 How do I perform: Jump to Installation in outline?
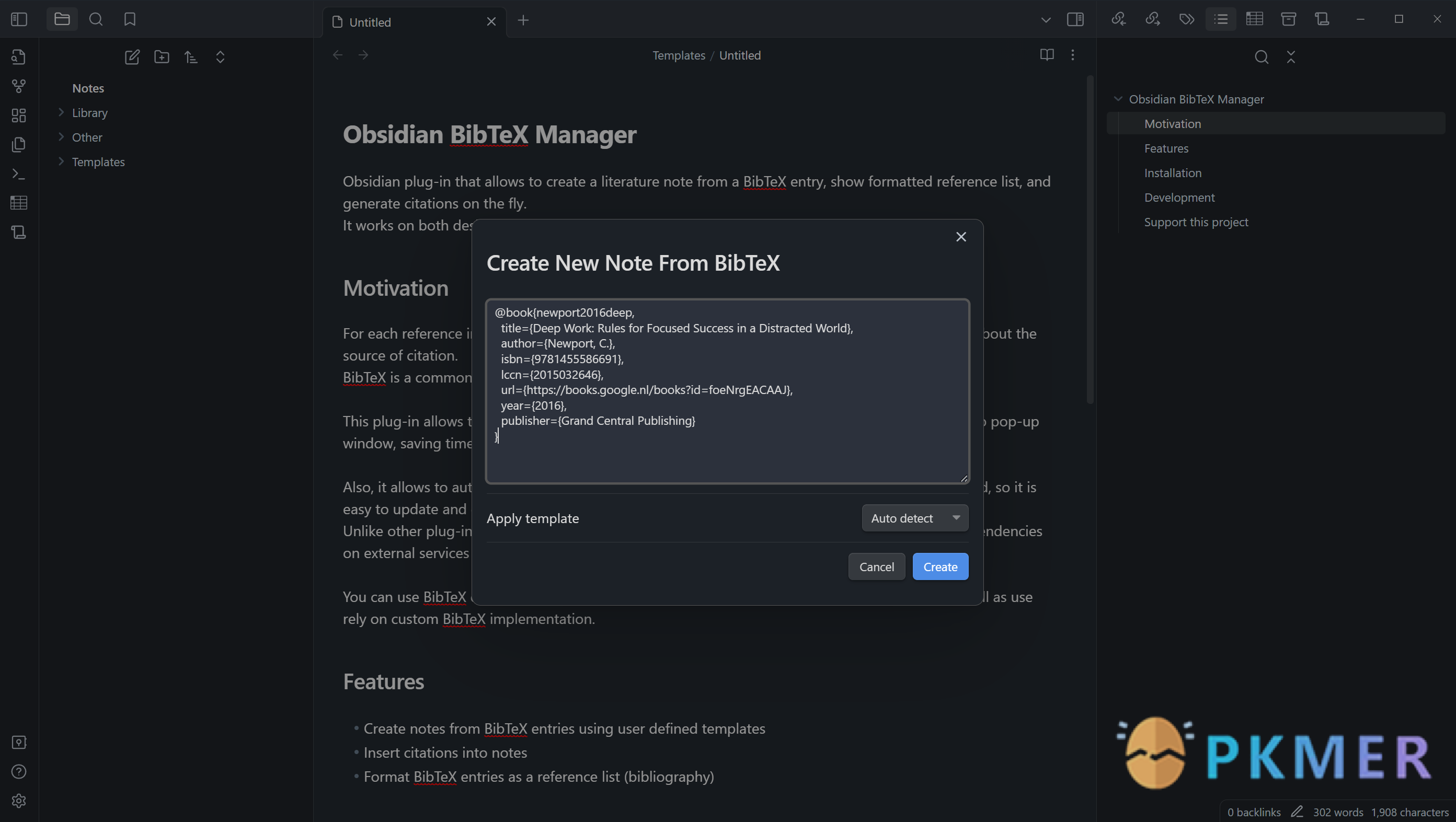[1173, 173]
